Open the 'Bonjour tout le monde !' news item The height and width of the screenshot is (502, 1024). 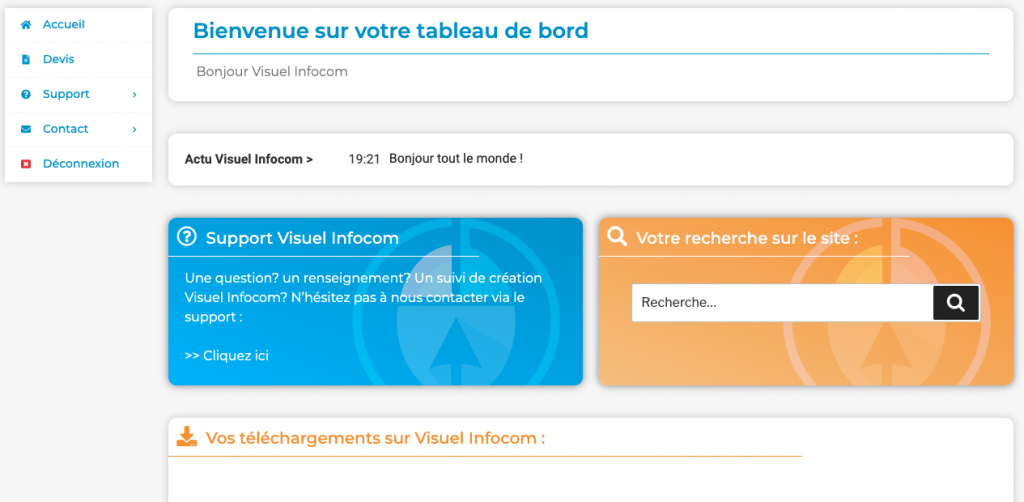pyautogui.click(x=456, y=159)
